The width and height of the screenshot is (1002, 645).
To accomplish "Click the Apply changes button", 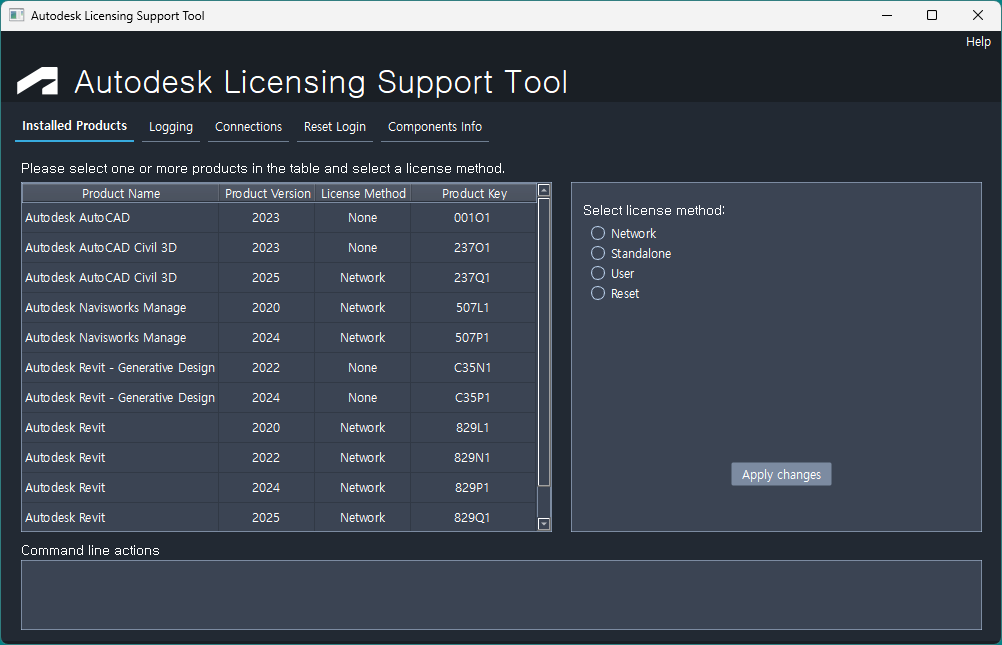I will [x=781, y=474].
